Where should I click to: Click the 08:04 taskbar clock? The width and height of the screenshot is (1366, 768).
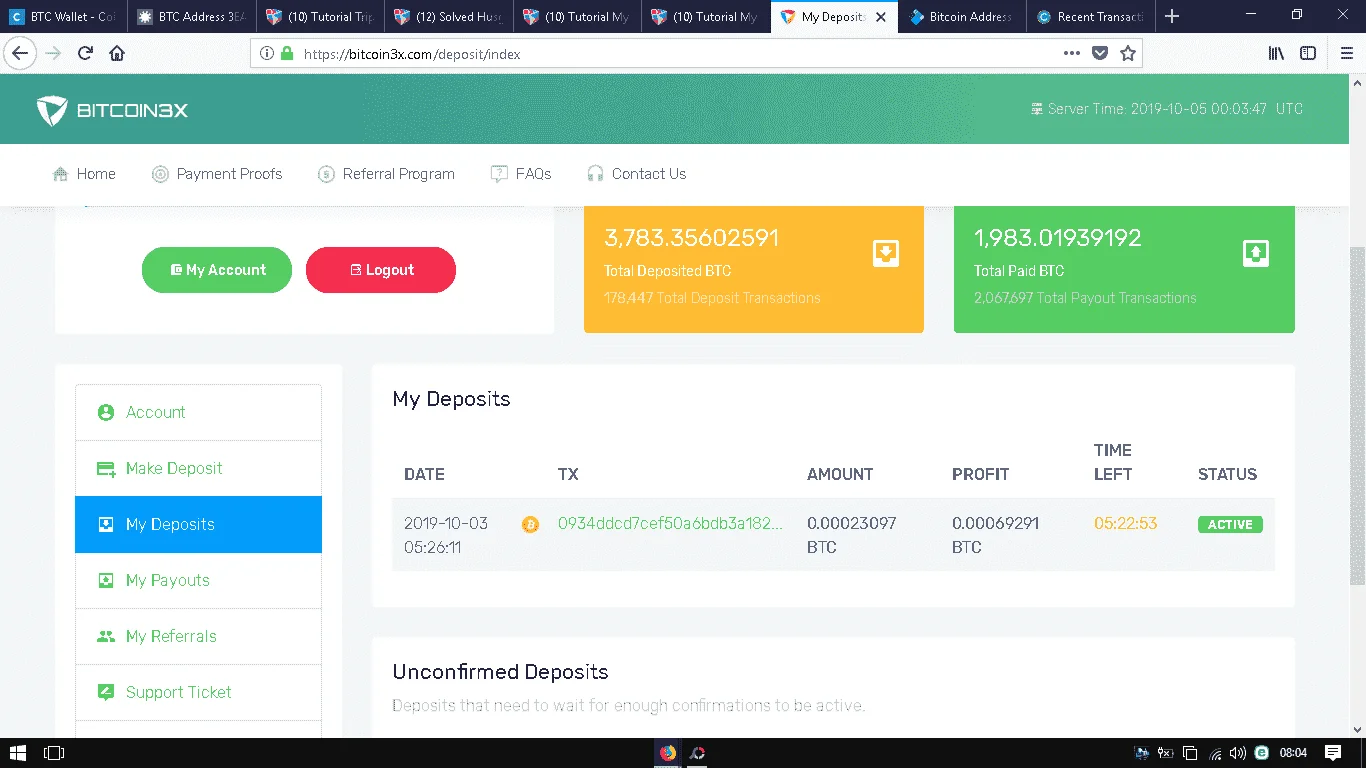(1294, 753)
